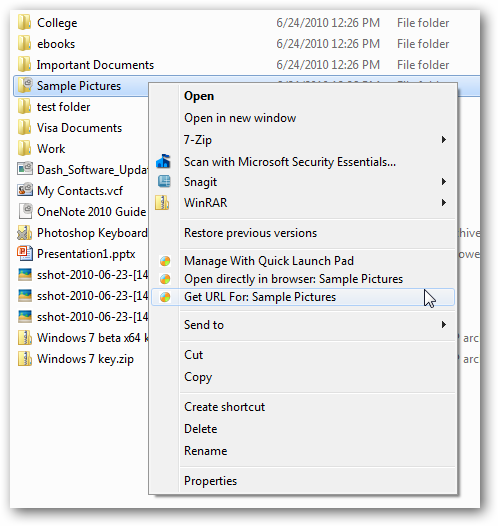Click the Windows 7 key.zip archive icon
Viewport: 498px width, 526px height.
25,359
